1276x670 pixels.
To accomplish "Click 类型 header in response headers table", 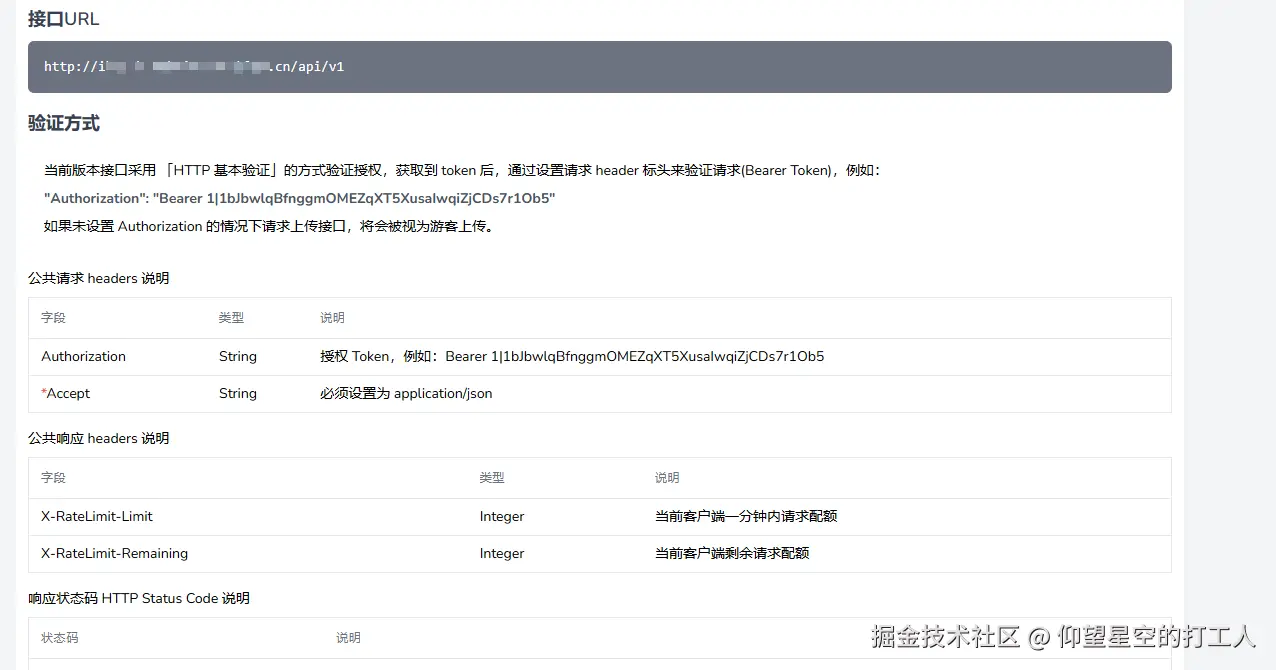I will [492, 478].
